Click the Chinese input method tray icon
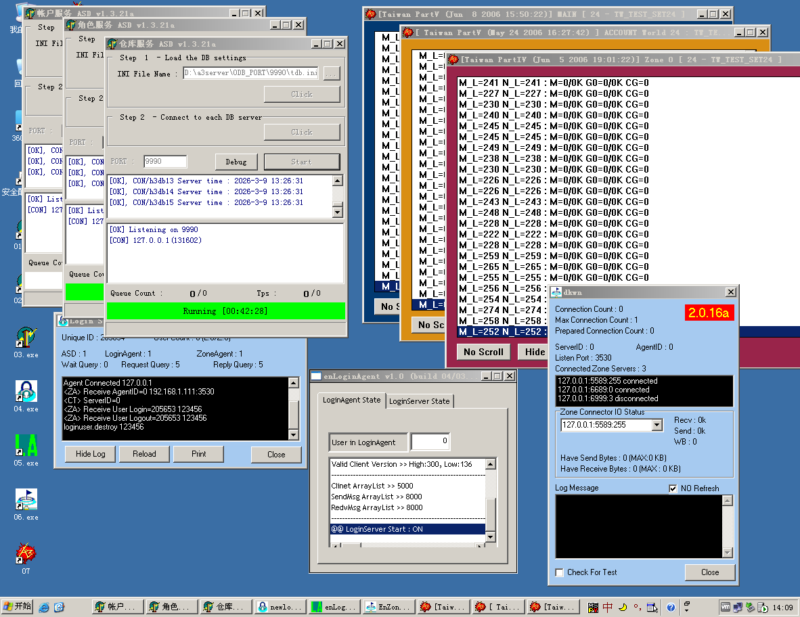The image size is (800, 617). pos(607,607)
